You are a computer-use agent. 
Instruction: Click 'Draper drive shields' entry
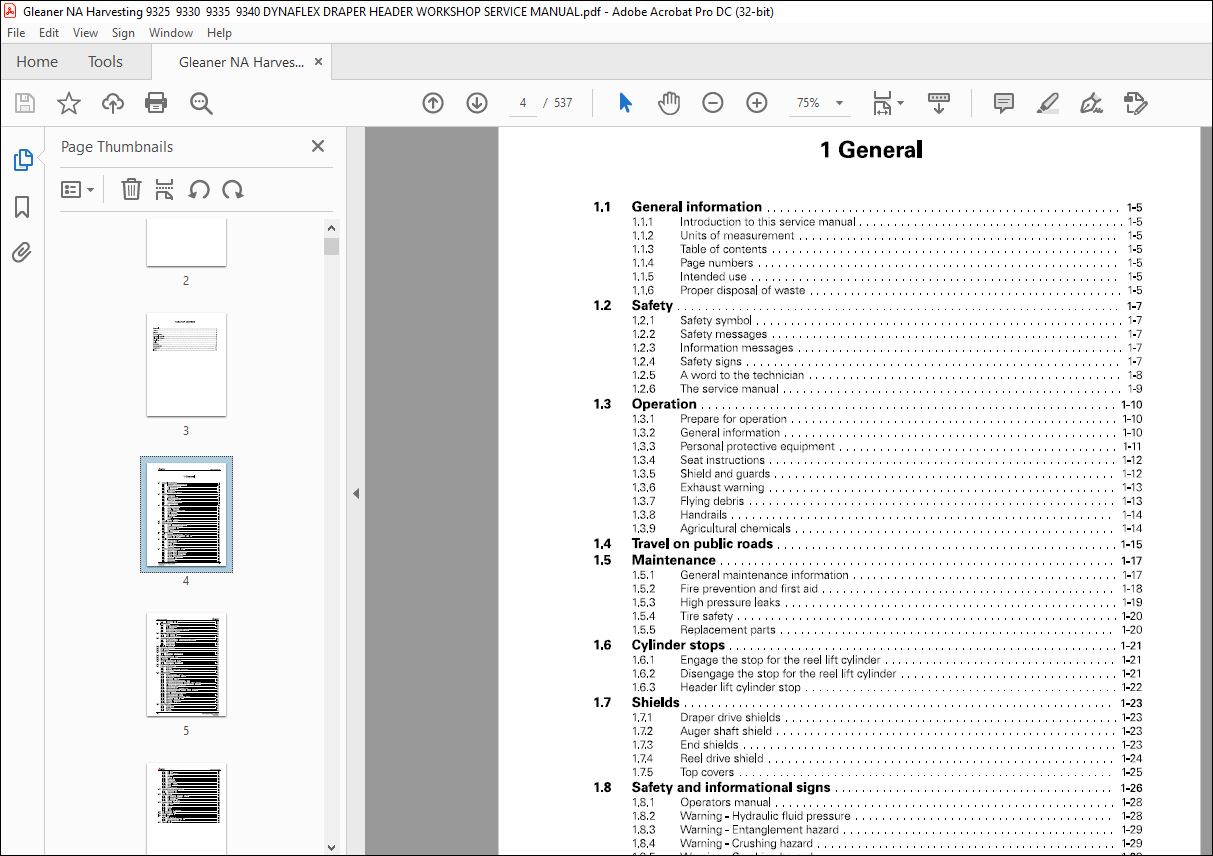pos(731,717)
